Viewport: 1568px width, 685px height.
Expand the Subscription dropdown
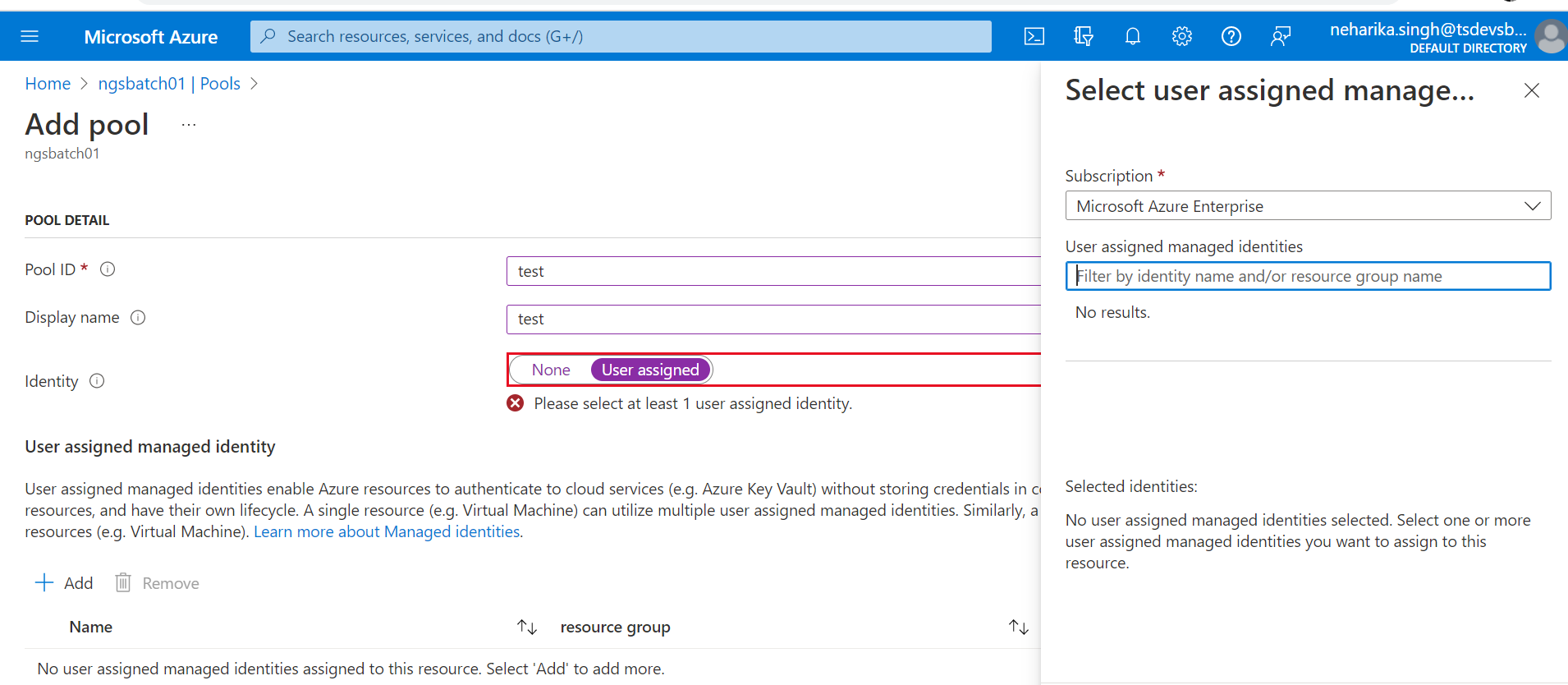pos(1308,206)
